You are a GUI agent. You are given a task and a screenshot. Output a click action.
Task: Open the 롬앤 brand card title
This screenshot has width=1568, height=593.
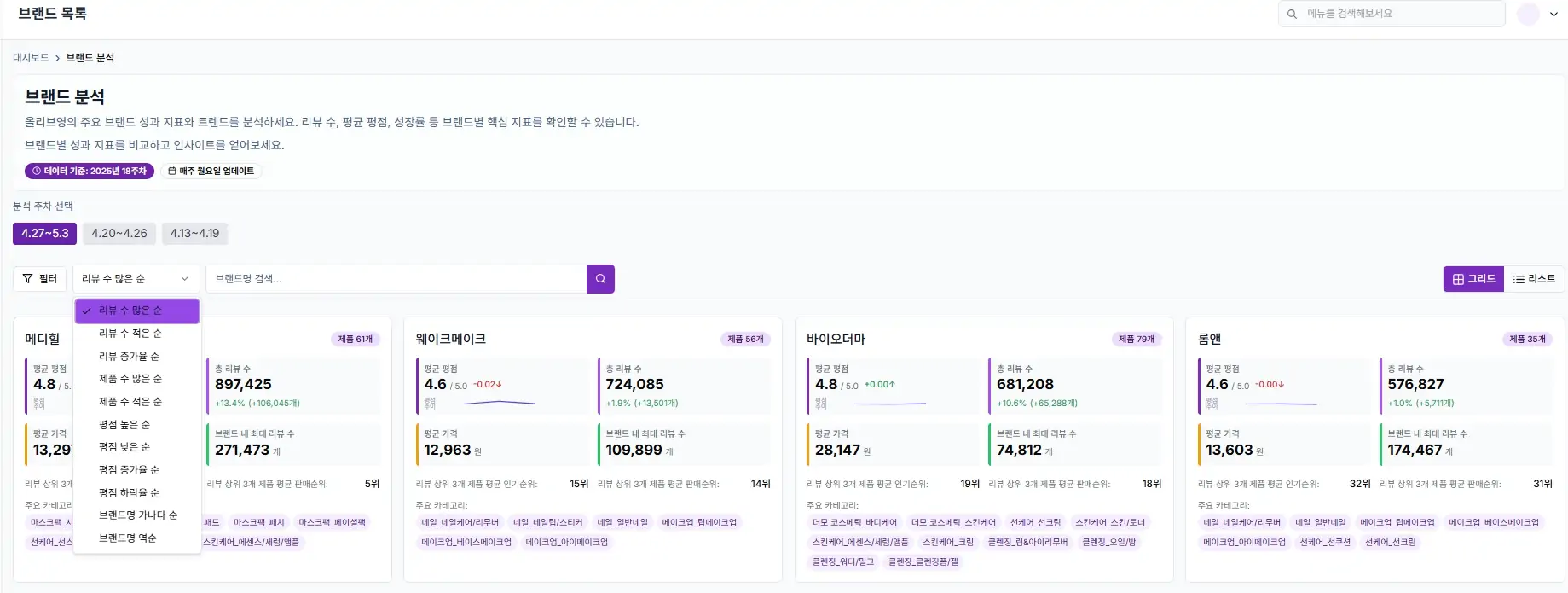click(1209, 339)
